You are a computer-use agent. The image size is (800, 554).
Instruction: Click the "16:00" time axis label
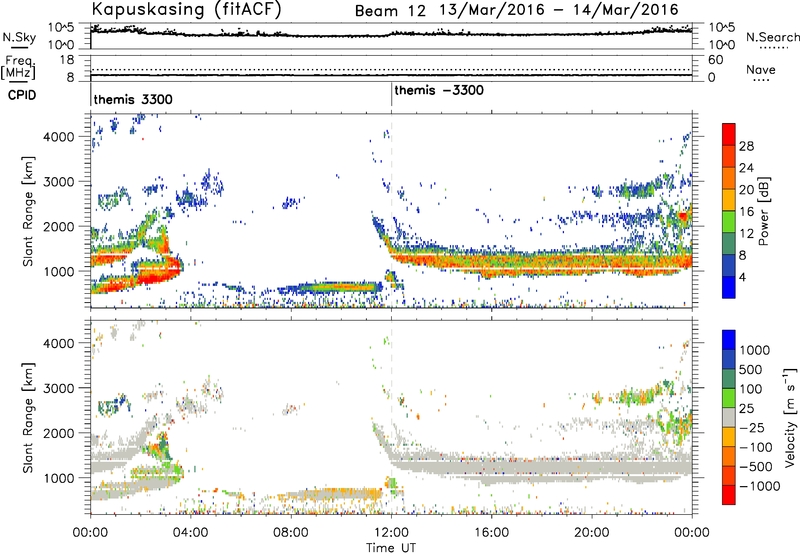pyautogui.click(x=491, y=533)
